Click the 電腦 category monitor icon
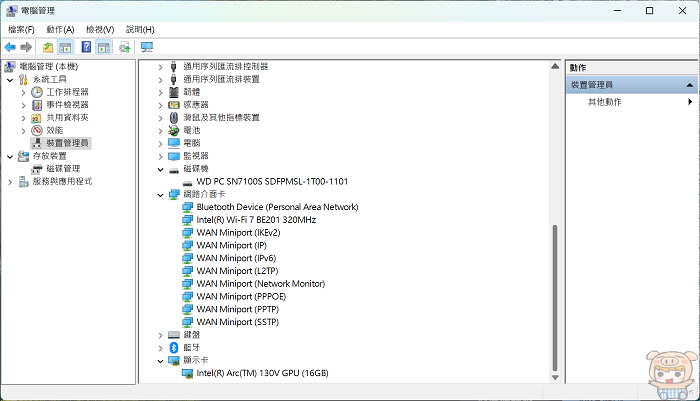This screenshot has height=401, width=700. click(174, 143)
